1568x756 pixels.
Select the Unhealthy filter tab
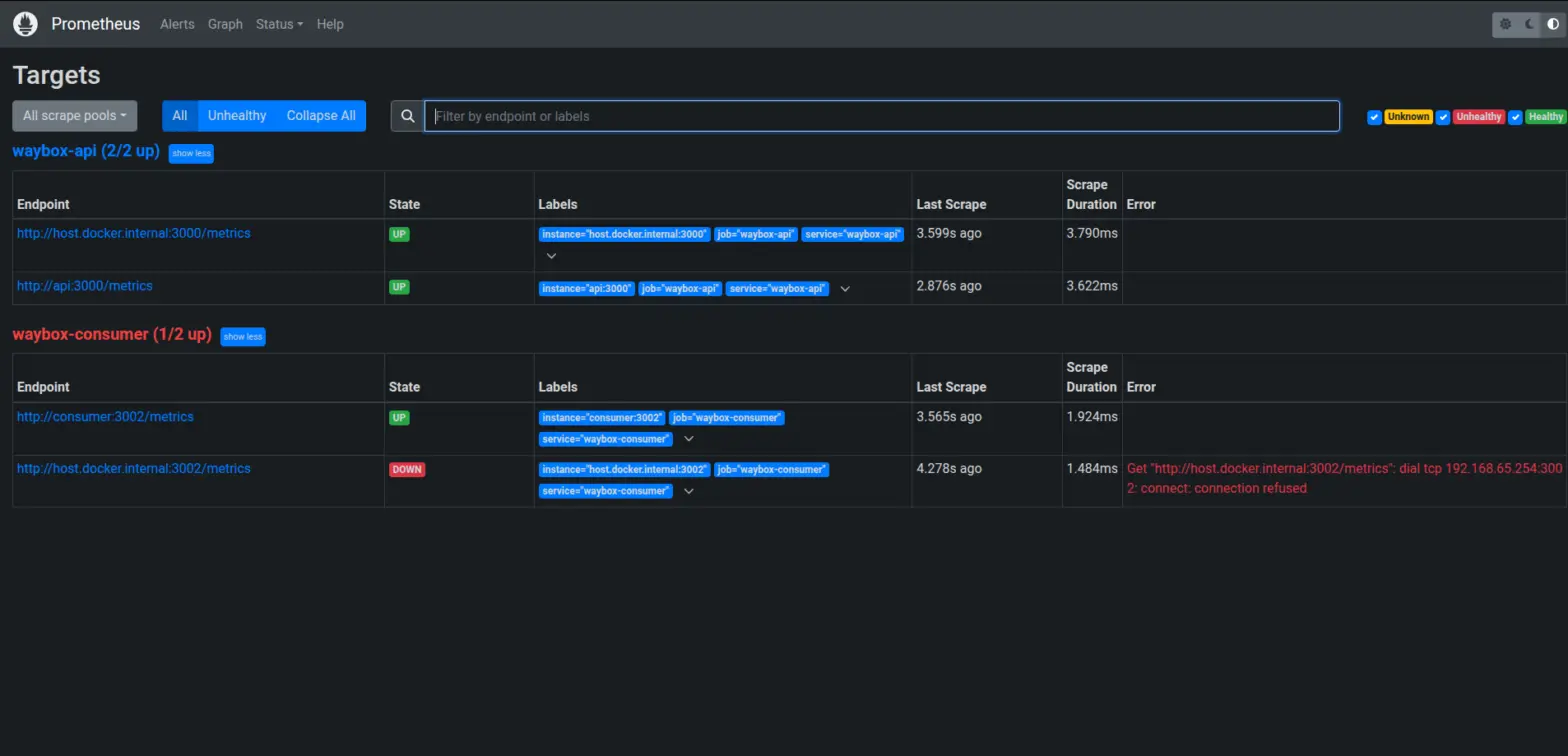237,116
